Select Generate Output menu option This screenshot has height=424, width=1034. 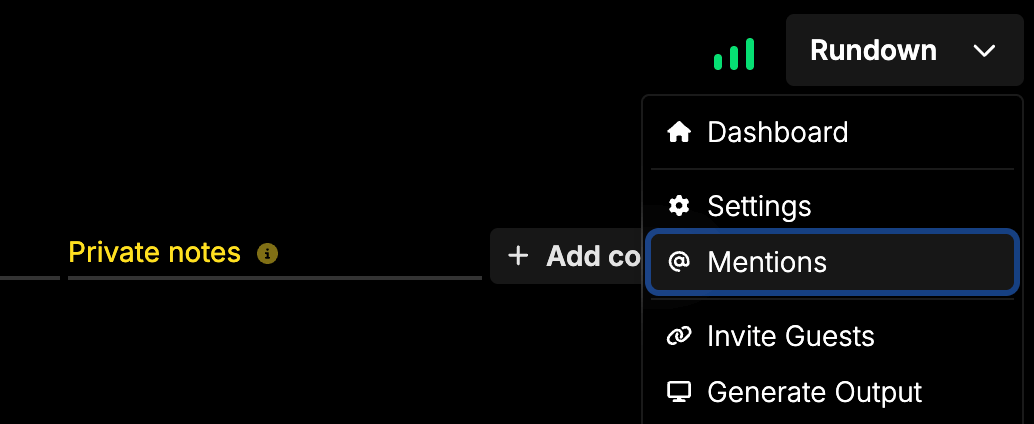(814, 392)
